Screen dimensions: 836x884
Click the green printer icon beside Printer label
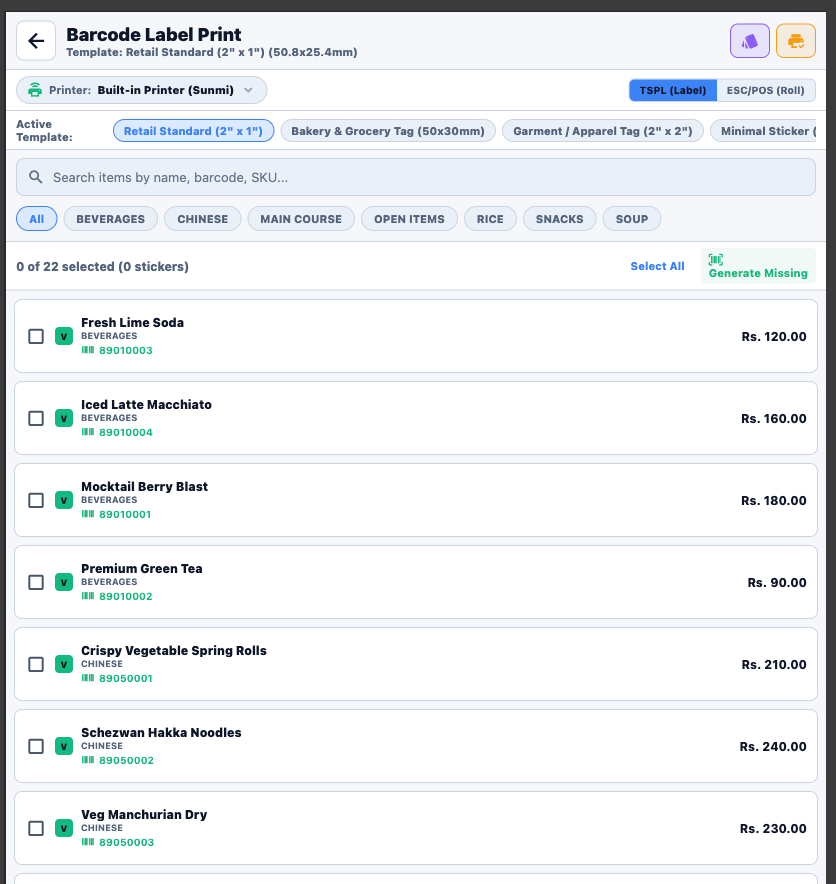click(35, 90)
